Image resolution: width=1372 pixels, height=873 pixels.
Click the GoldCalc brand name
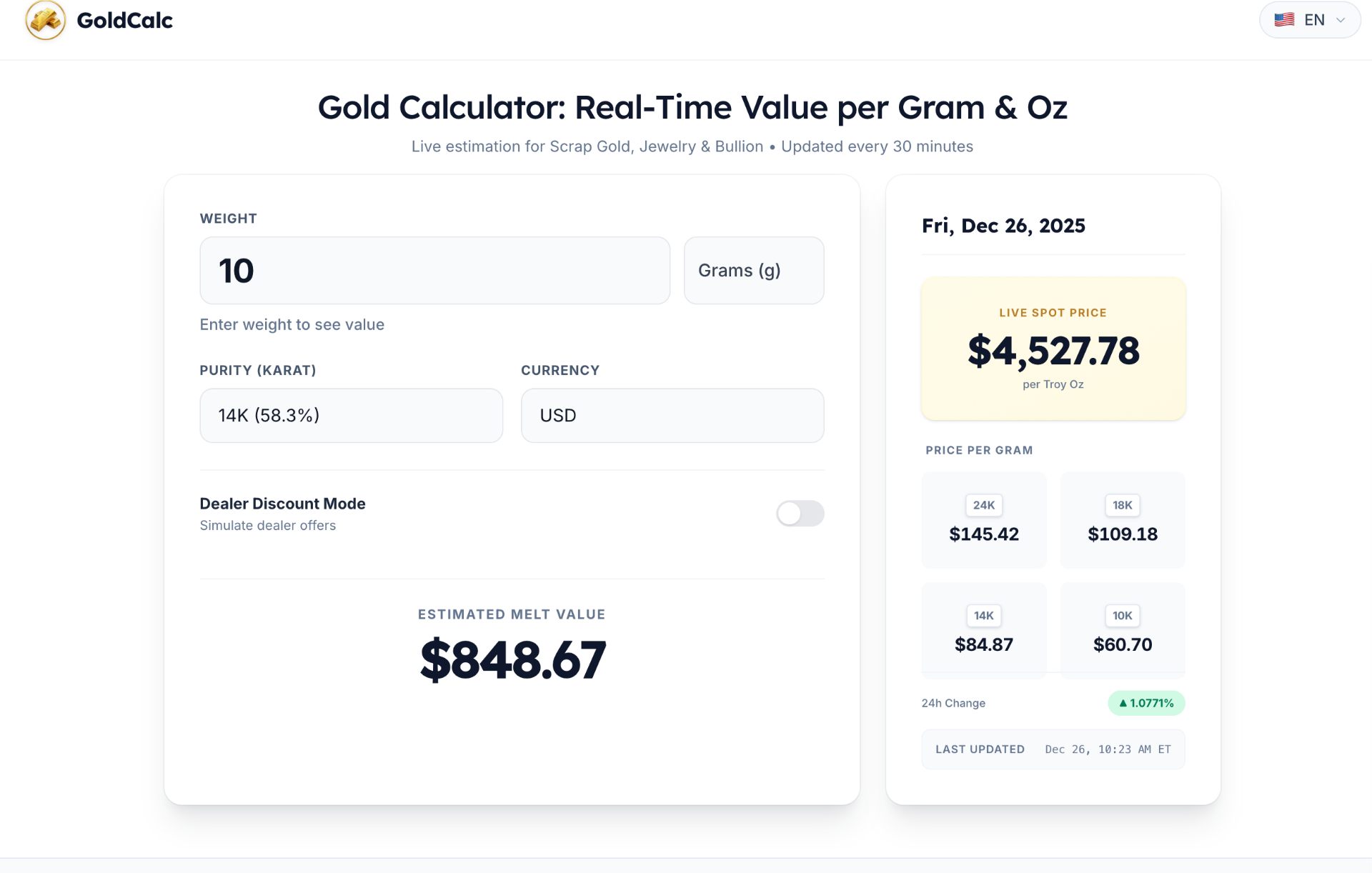click(x=124, y=21)
